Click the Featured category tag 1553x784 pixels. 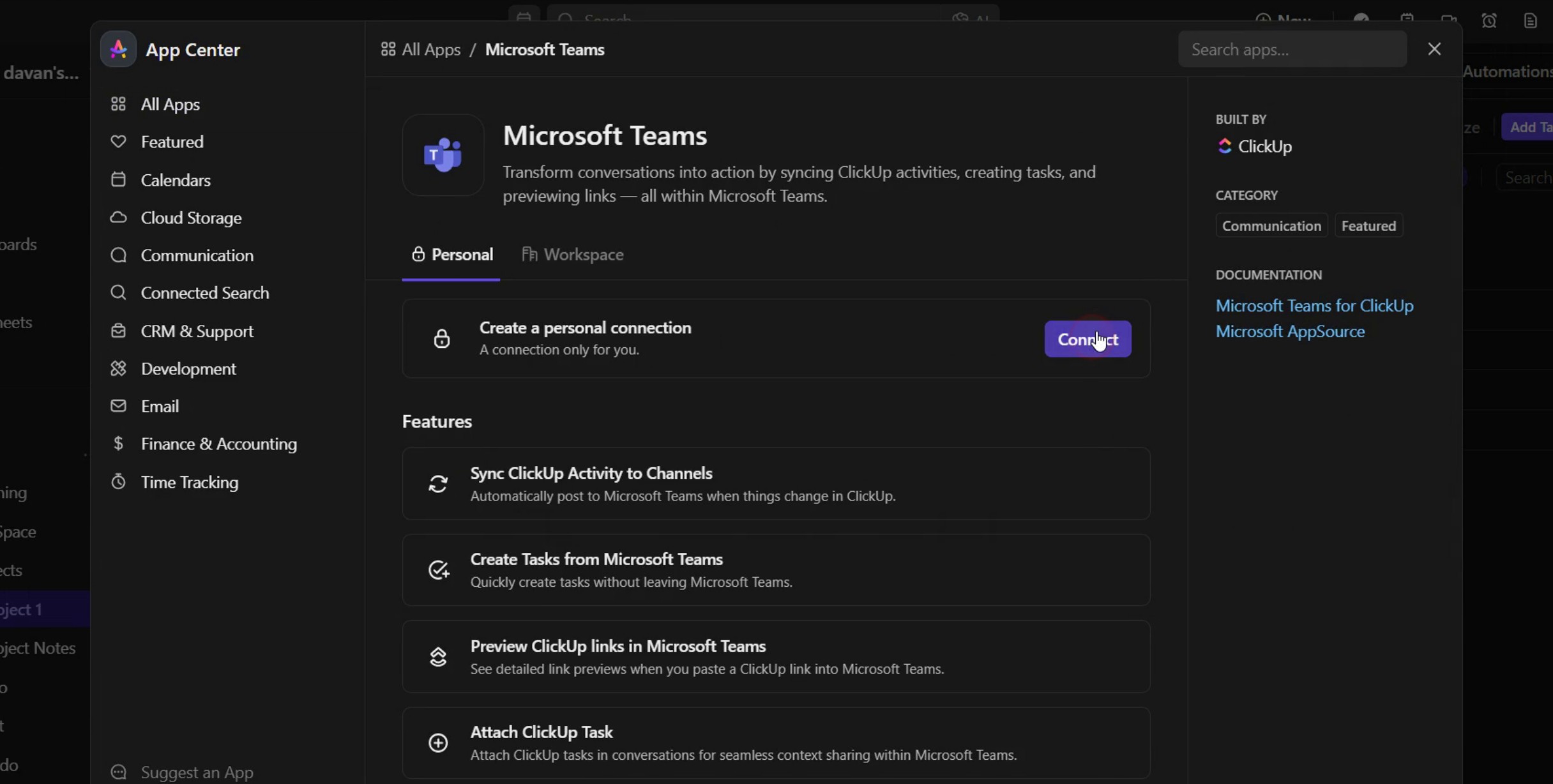[1368, 226]
